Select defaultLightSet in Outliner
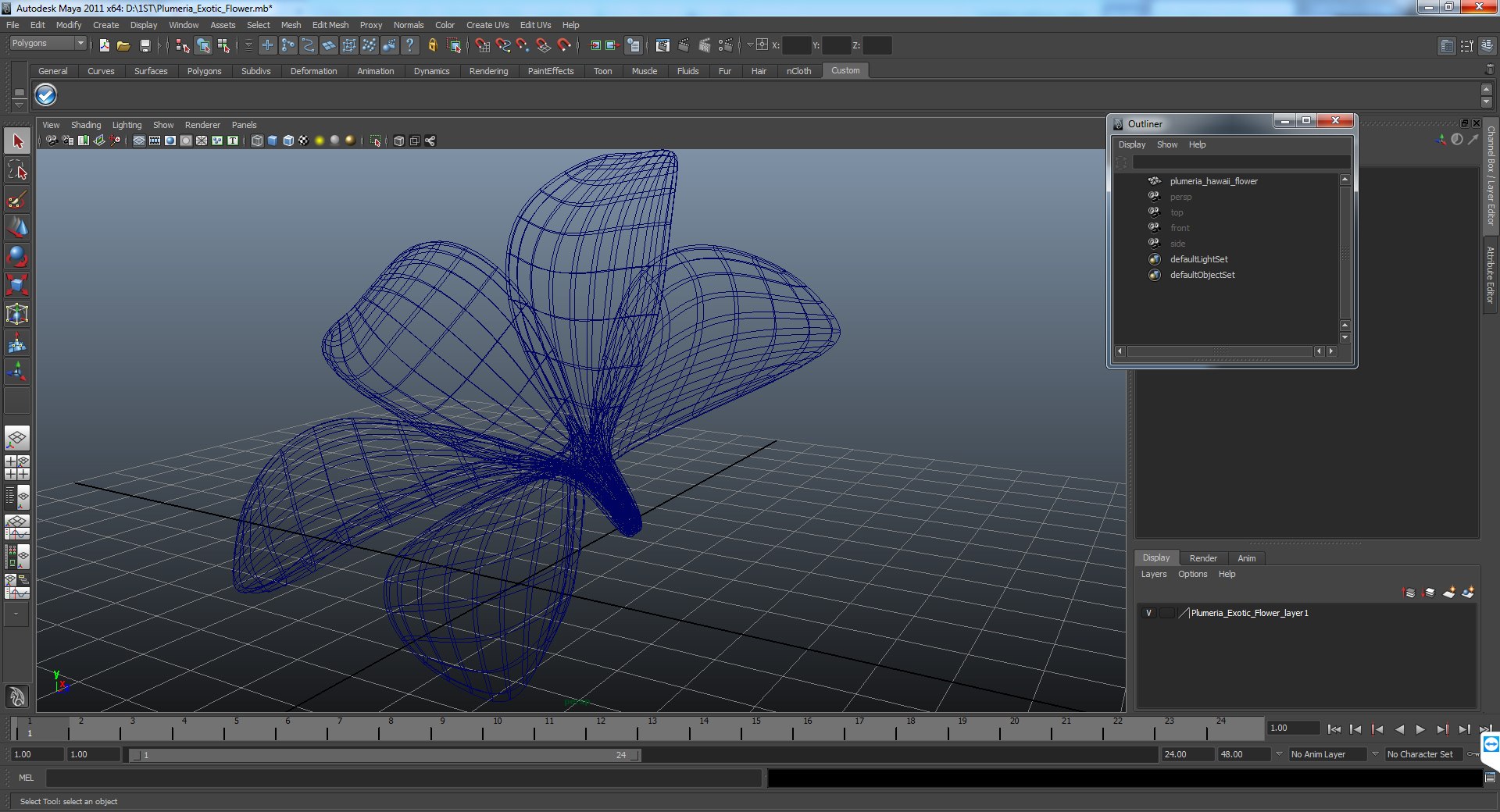 (1198, 259)
